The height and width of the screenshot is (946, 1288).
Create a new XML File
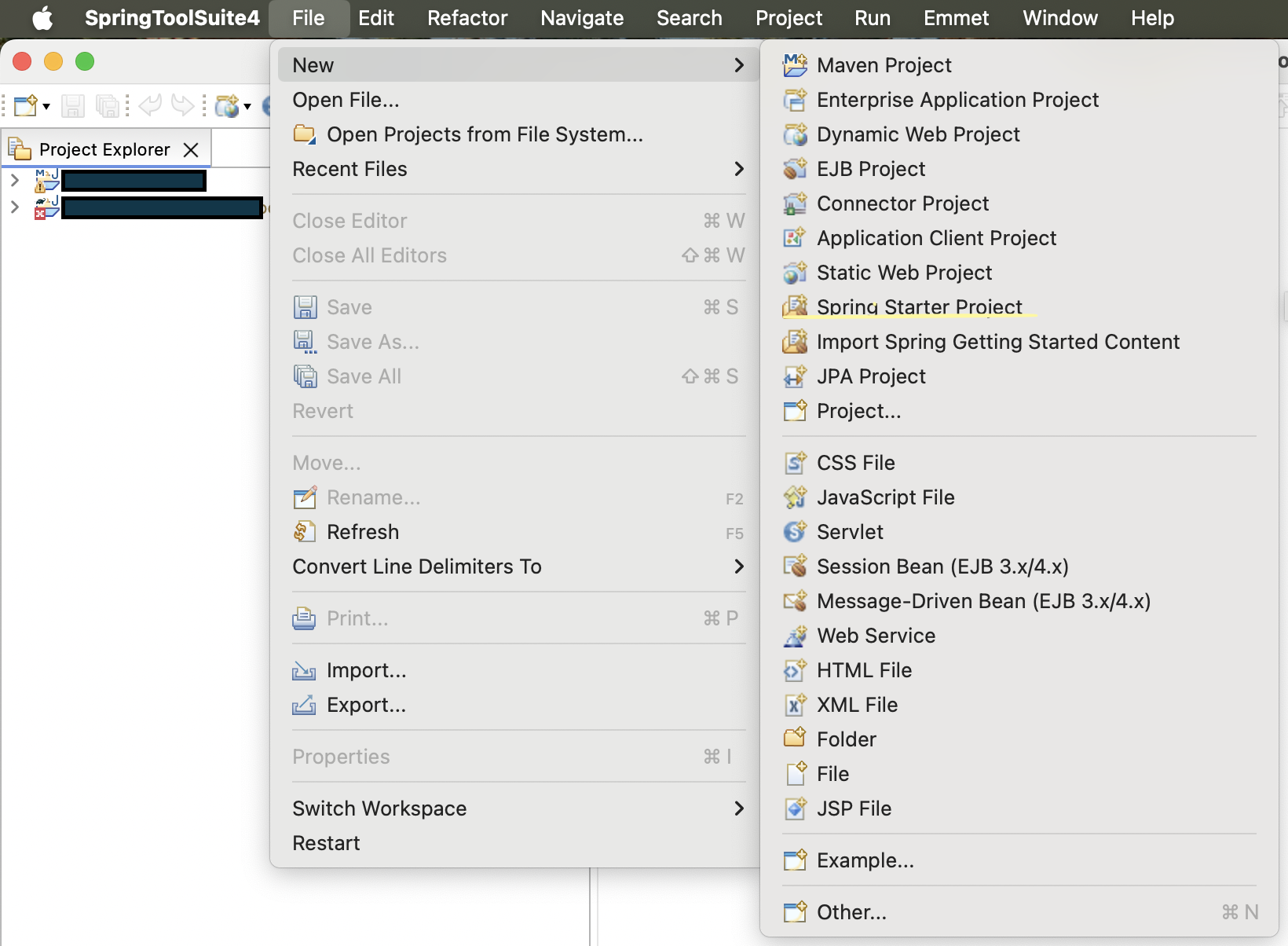1019,705
